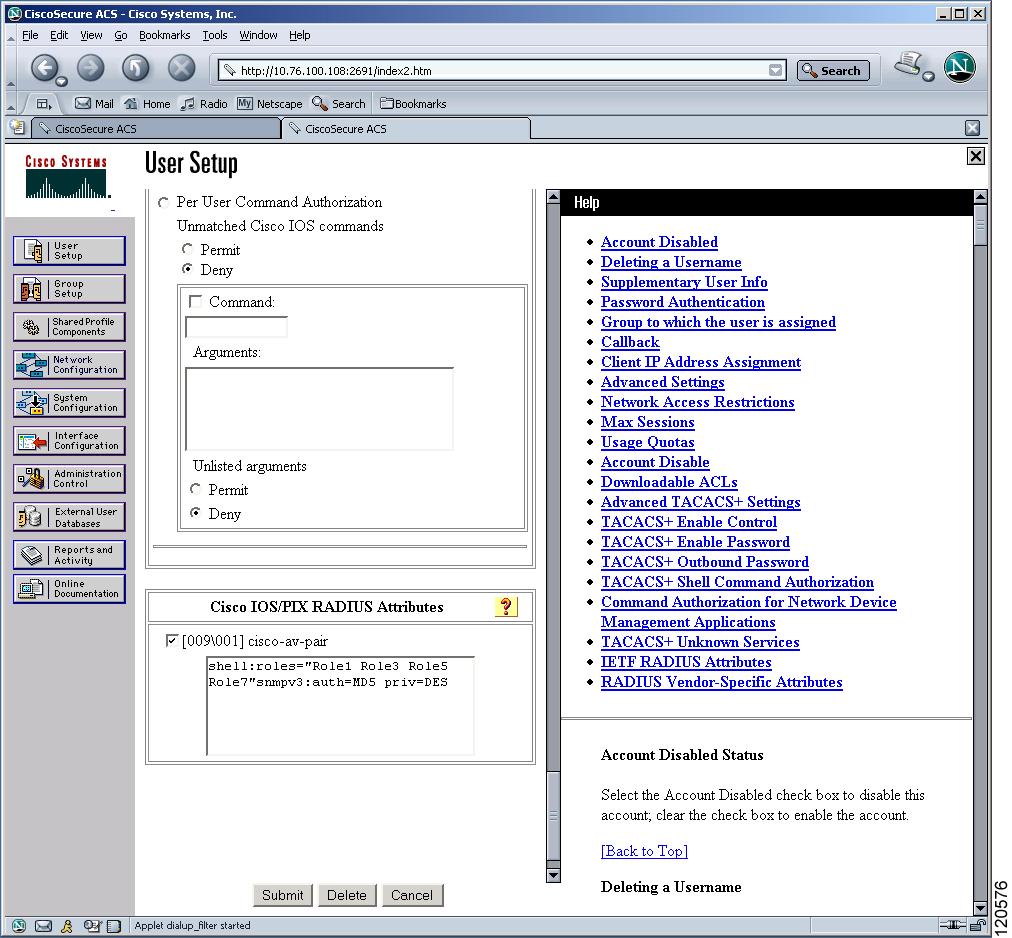
Task: Open User Setup in the sidebar
Action: [x=69, y=250]
